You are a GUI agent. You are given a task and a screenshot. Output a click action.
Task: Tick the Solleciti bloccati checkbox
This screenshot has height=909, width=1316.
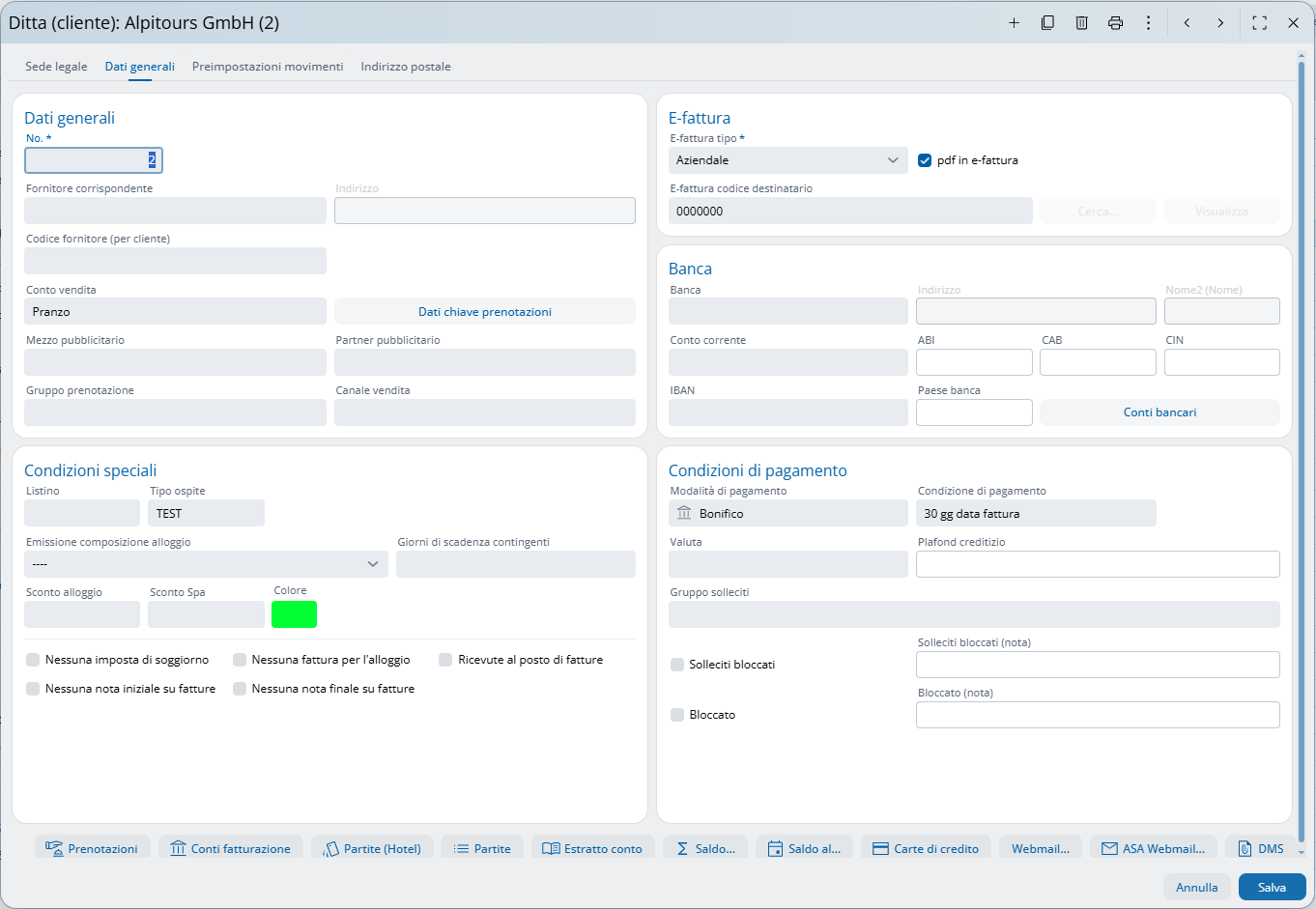click(677, 665)
